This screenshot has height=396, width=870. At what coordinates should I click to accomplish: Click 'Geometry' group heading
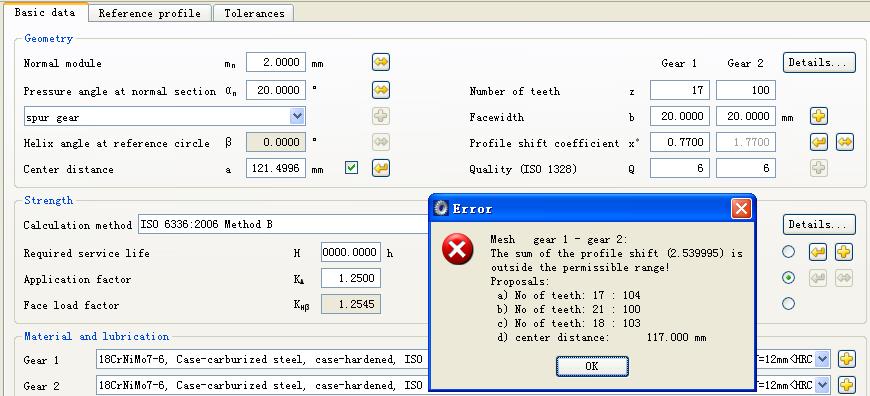click(48, 38)
